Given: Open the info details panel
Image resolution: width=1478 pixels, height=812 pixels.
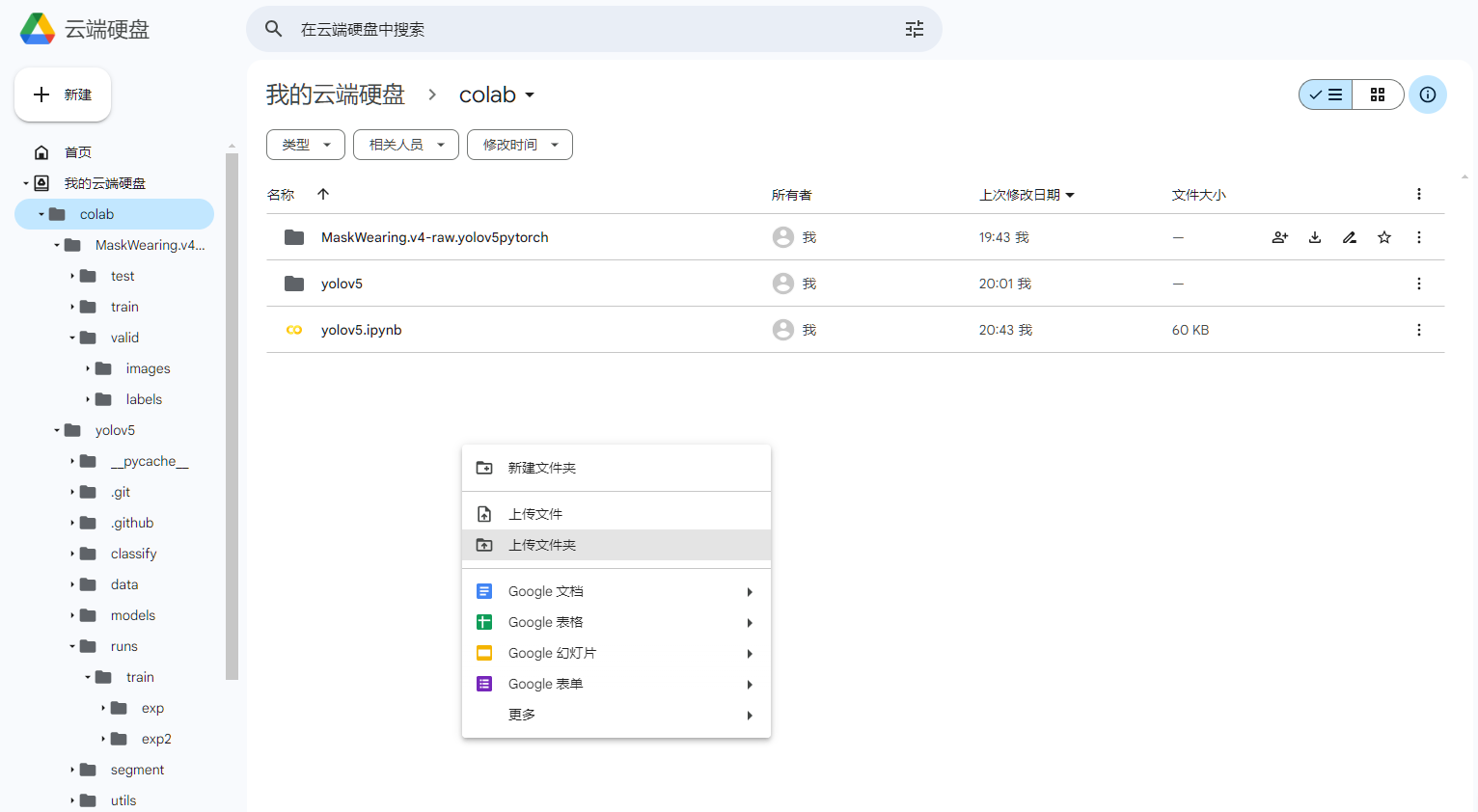Looking at the screenshot, I should (1428, 95).
